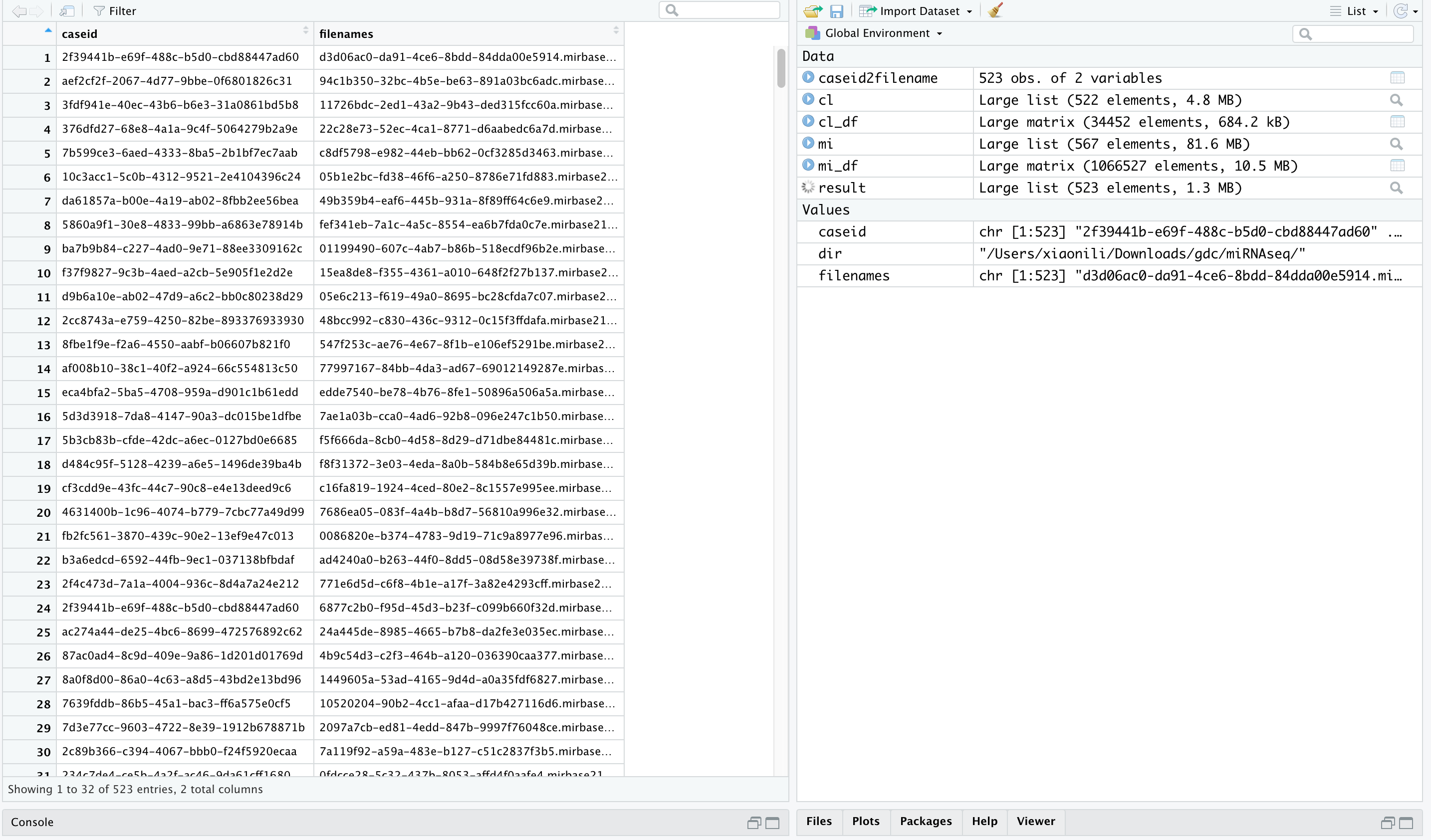Save workspace using the disk icon
The image size is (1431, 840).
[836, 11]
